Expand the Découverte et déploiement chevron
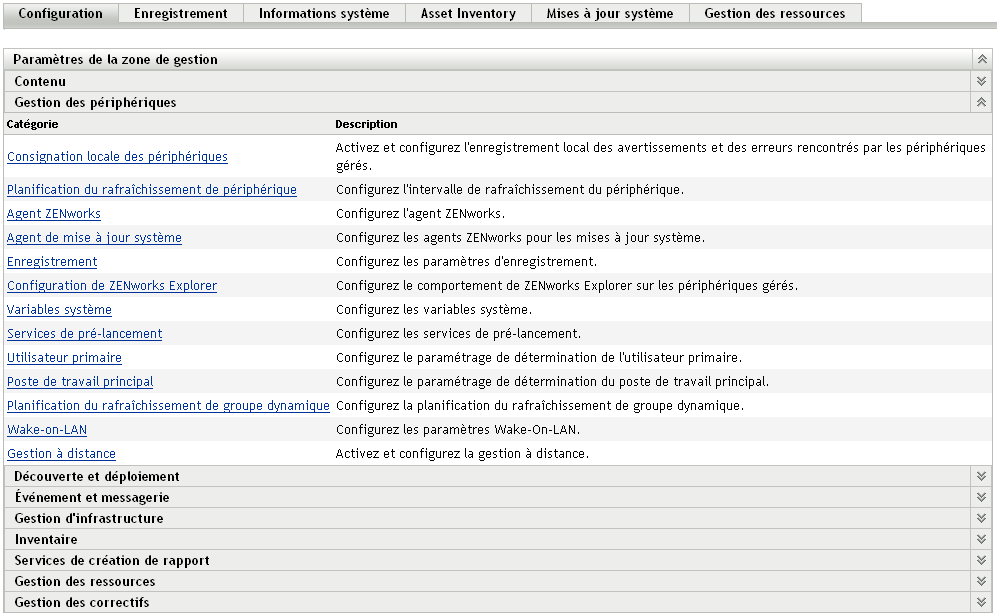The width and height of the screenshot is (997, 616). 981,477
